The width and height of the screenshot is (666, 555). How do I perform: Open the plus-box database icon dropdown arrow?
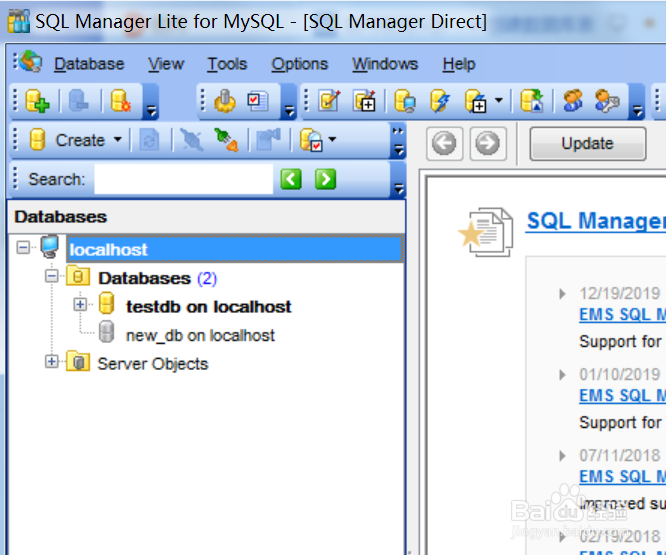tap(499, 101)
